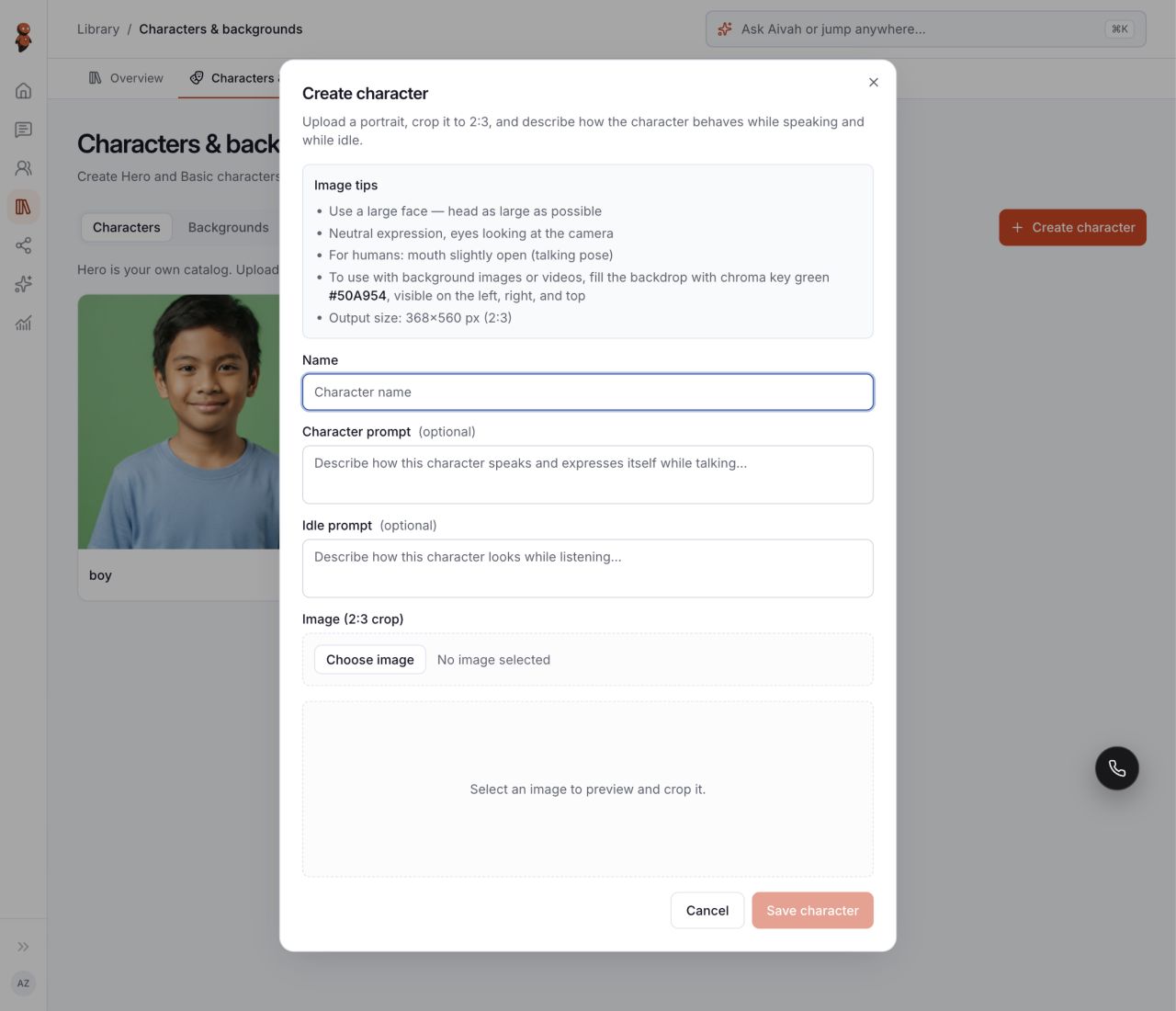
Task: Select the Library books sidebar icon
Action: pos(24,207)
